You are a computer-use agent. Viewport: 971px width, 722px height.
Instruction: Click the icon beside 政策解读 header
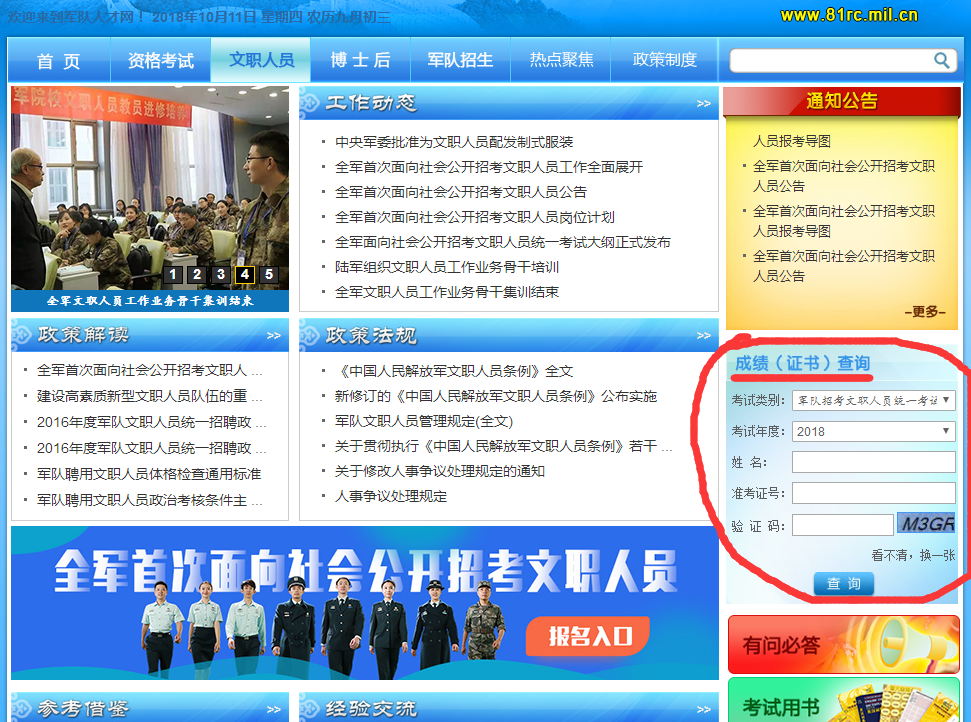20,335
